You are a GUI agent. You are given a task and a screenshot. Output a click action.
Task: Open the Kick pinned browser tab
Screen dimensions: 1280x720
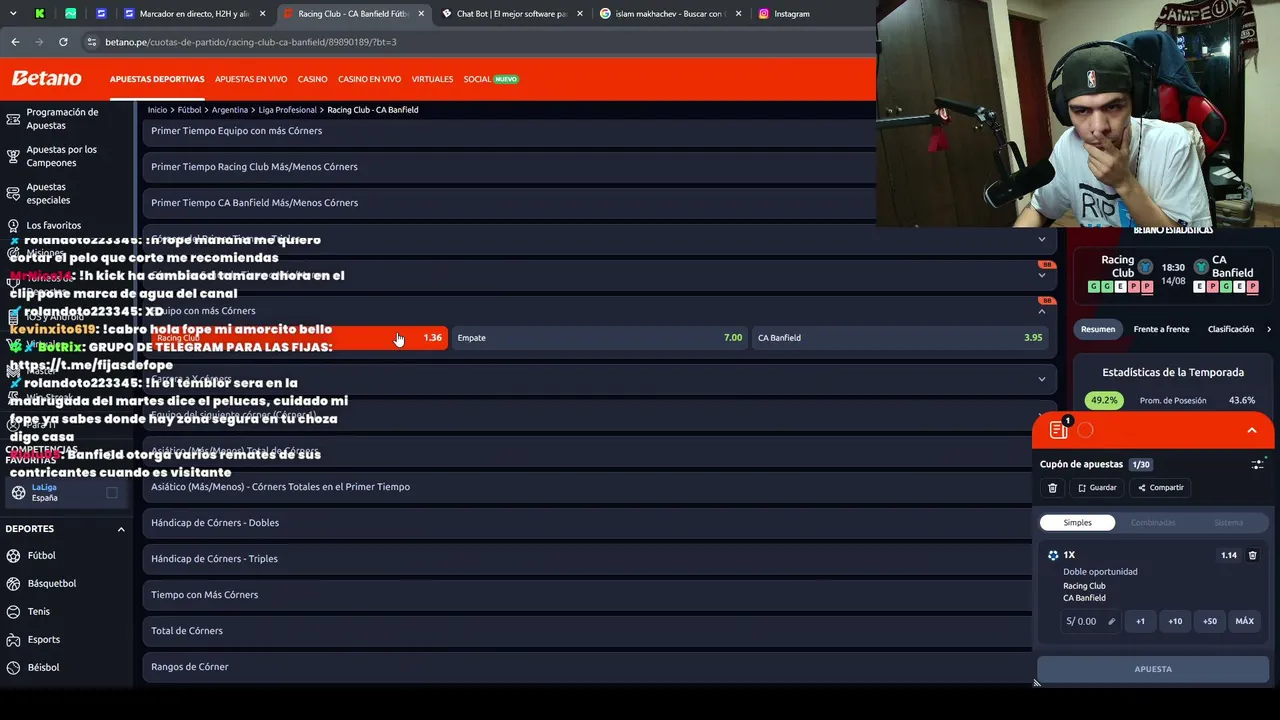[x=40, y=14]
